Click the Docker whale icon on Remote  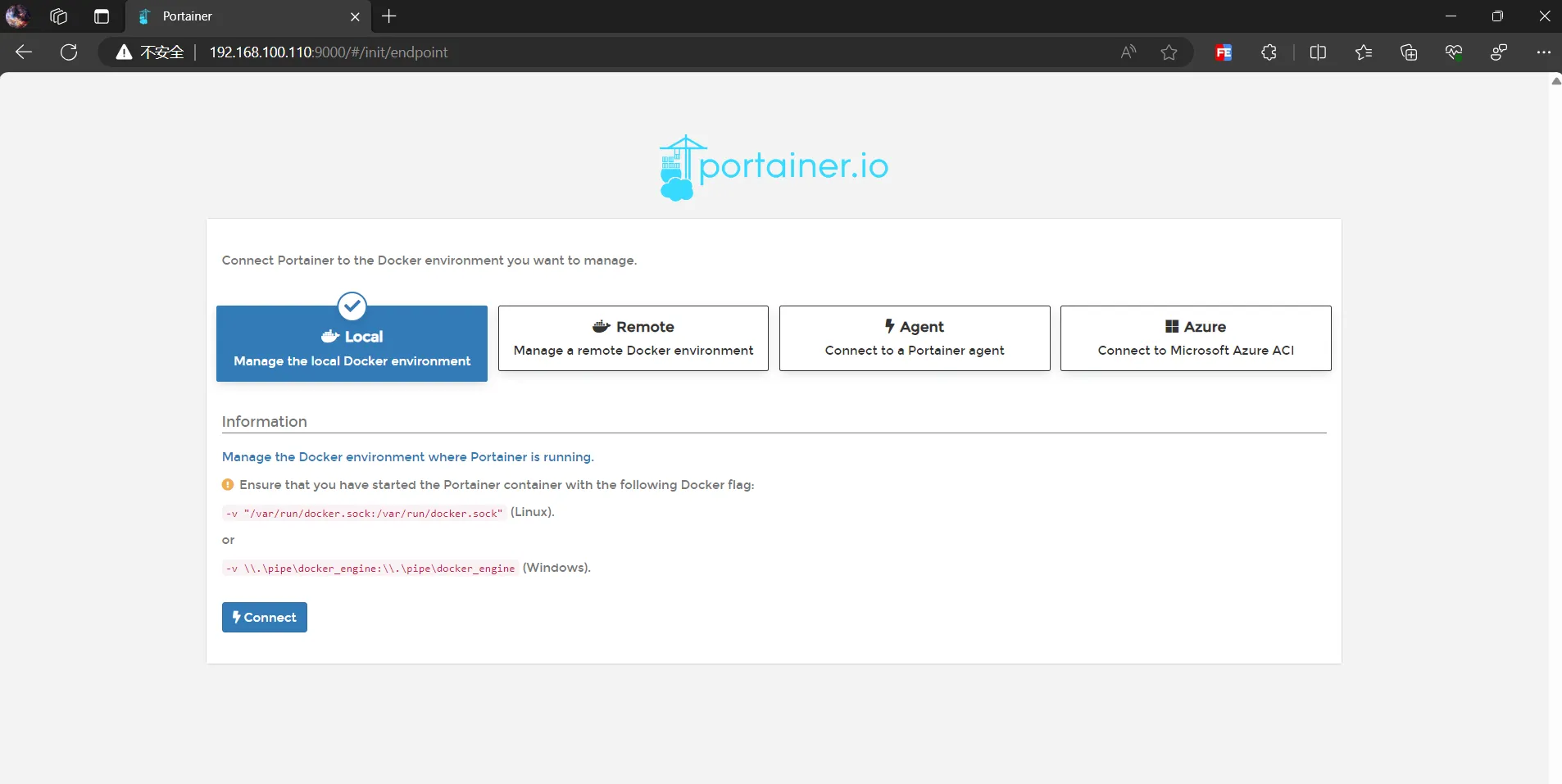click(x=602, y=327)
